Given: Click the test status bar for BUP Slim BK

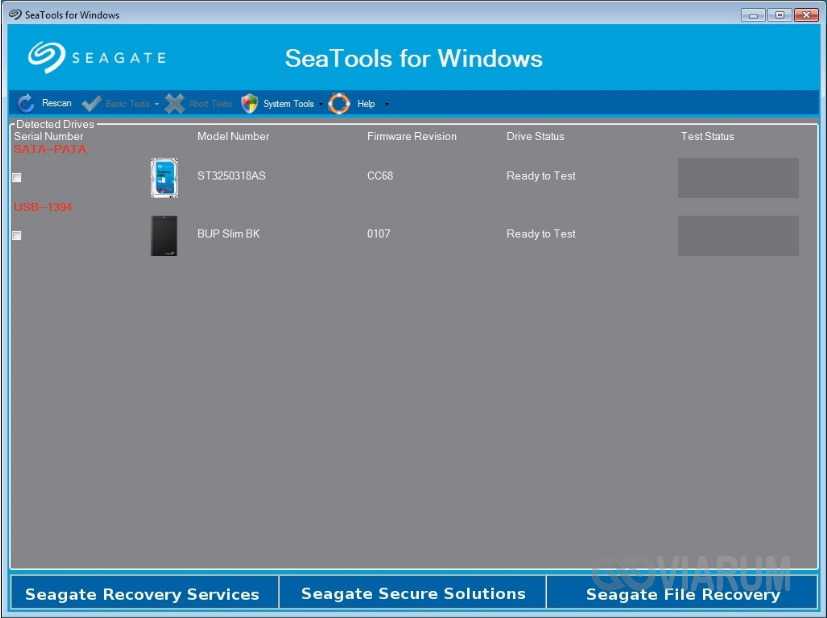Looking at the screenshot, I should 738,236.
